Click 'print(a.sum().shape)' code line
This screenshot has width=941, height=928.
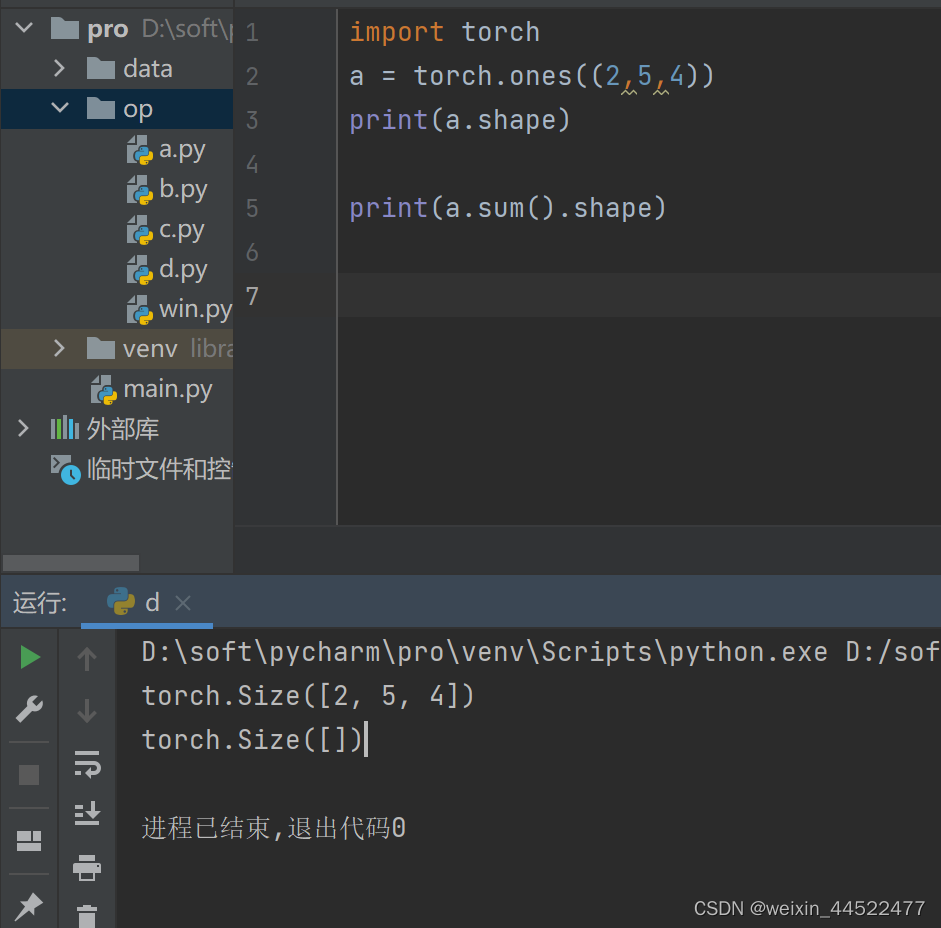[508, 208]
